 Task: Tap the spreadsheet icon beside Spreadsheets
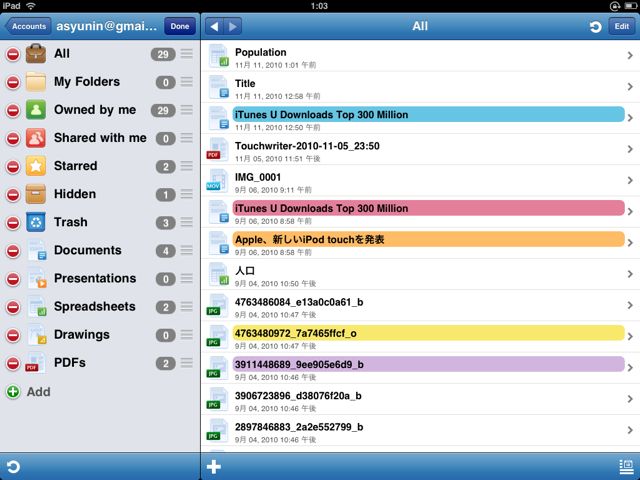click(x=37, y=307)
